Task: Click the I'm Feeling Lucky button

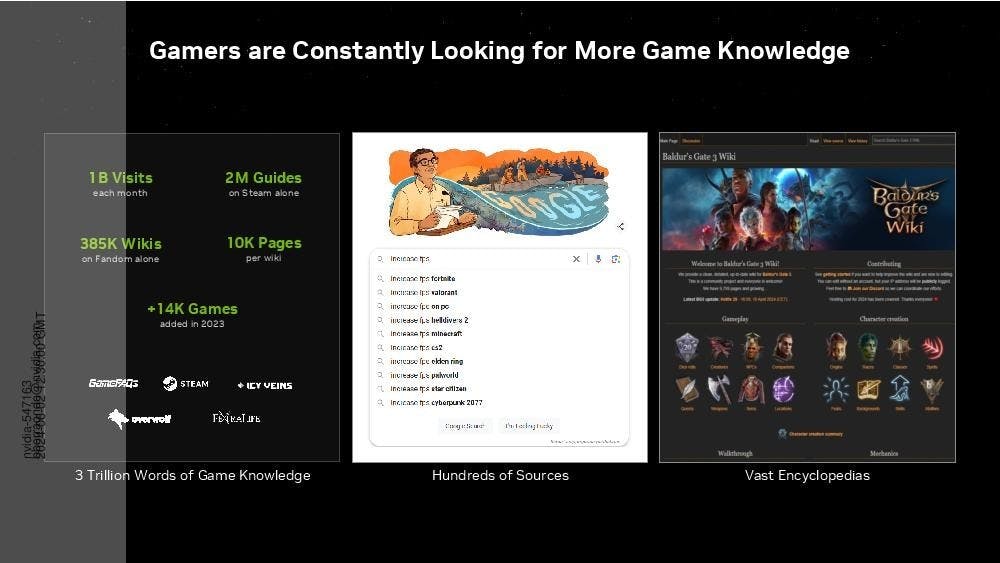Action: [x=529, y=426]
